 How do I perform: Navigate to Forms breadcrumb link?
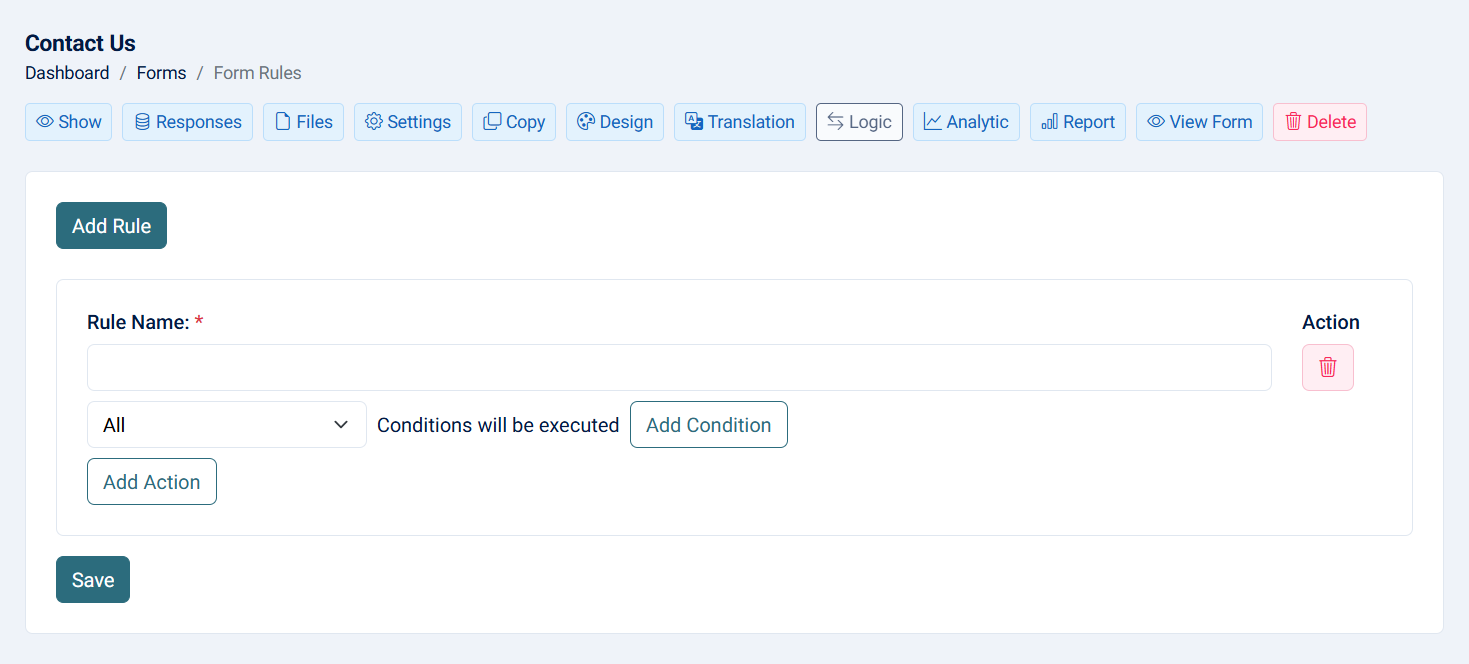pyautogui.click(x=161, y=73)
